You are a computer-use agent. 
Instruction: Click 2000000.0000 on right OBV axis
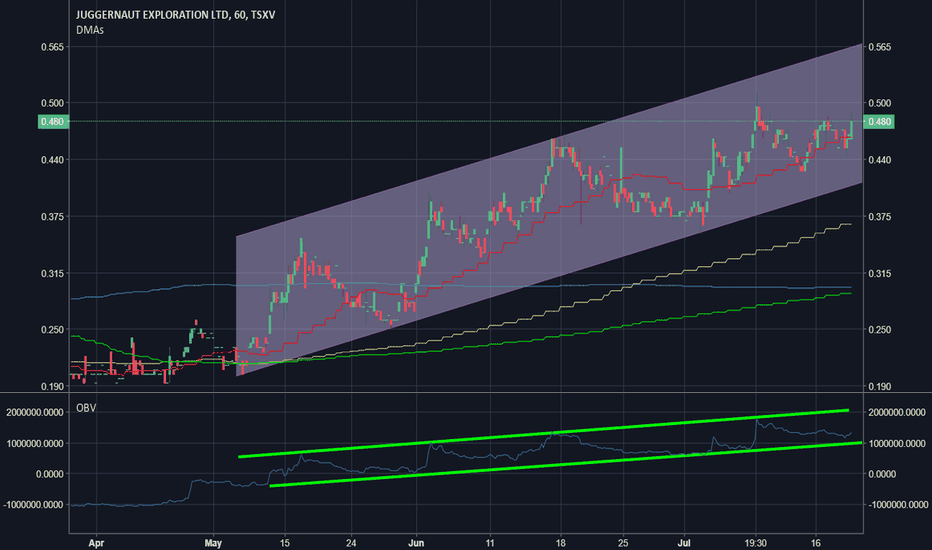click(897, 413)
